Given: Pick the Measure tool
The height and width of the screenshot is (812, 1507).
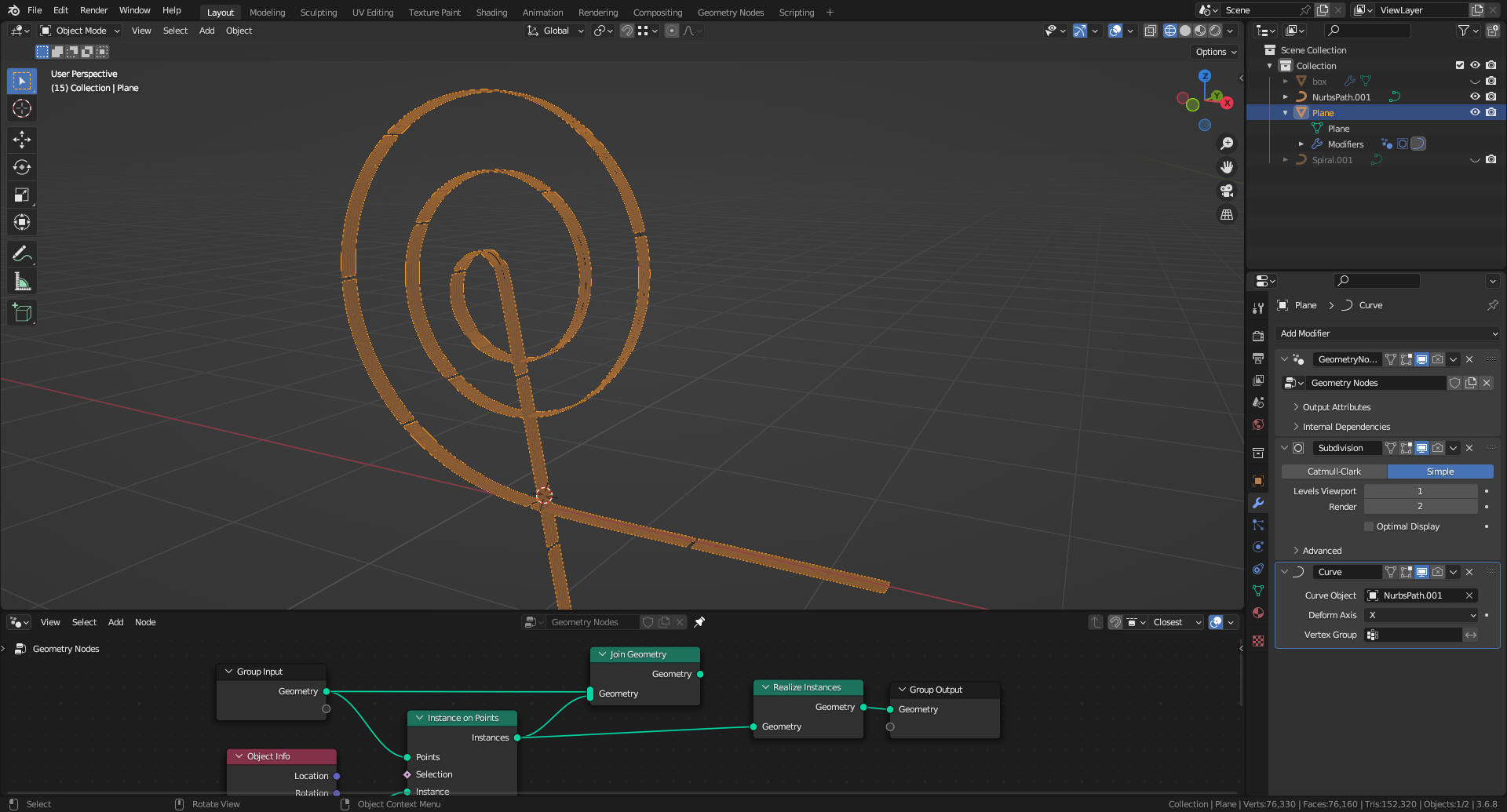Looking at the screenshot, I should [x=22, y=282].
